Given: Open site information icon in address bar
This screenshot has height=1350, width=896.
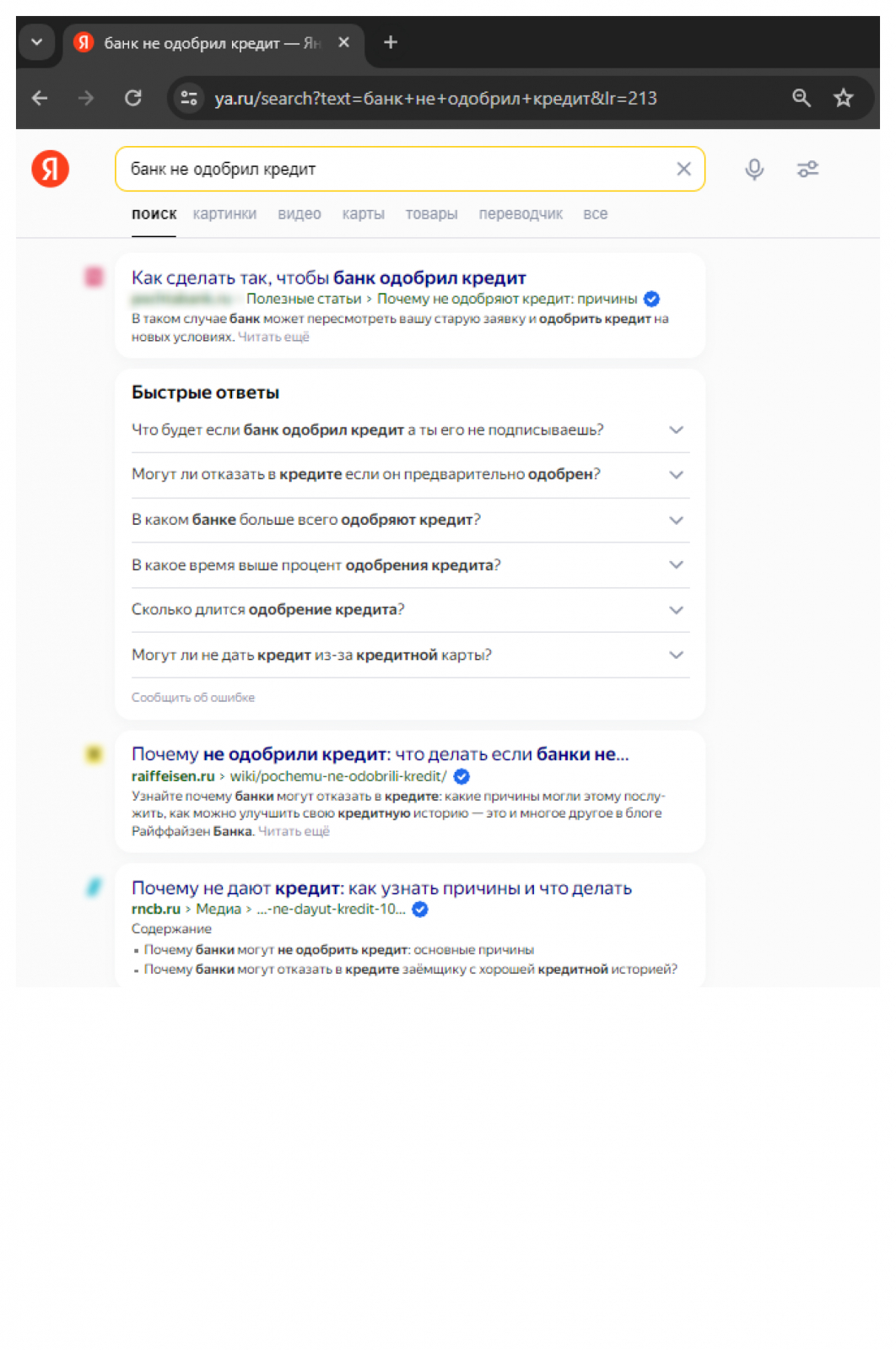Looking at the screenshot, I should click(190, 99).
